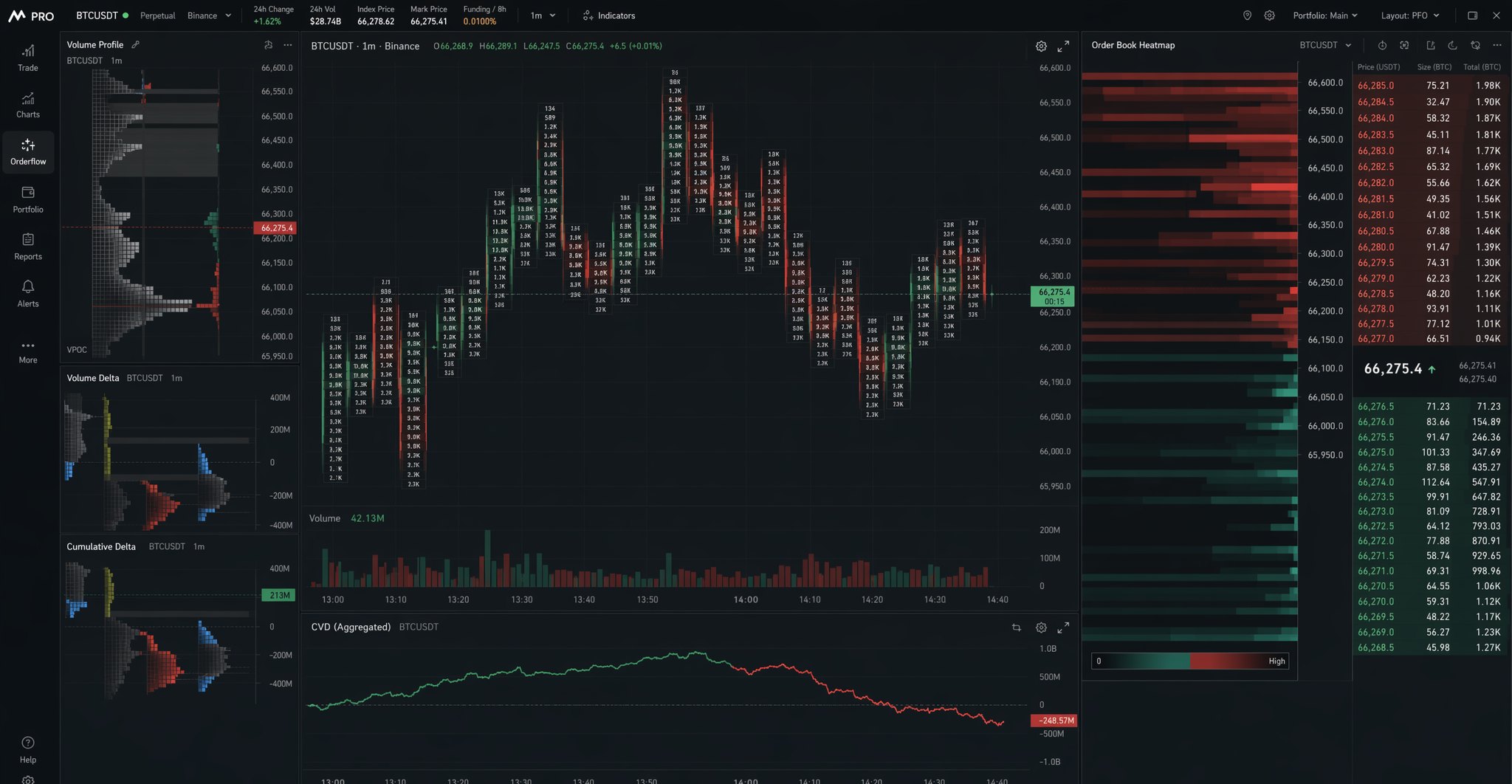Click the Size (BTC) column header

[1434, 67]
